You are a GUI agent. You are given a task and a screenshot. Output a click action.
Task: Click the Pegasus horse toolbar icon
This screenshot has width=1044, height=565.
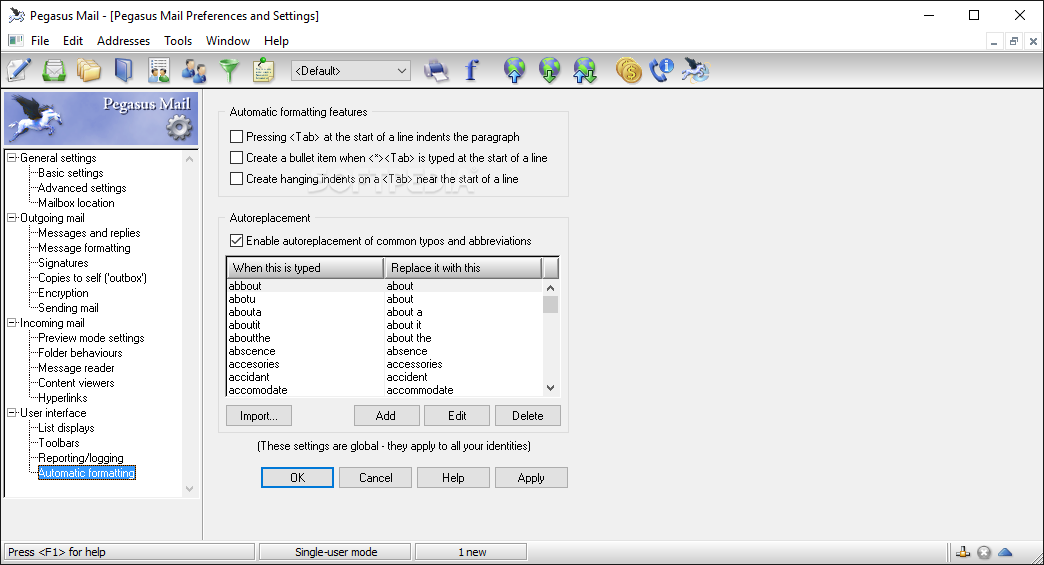[x=696, y=70]
